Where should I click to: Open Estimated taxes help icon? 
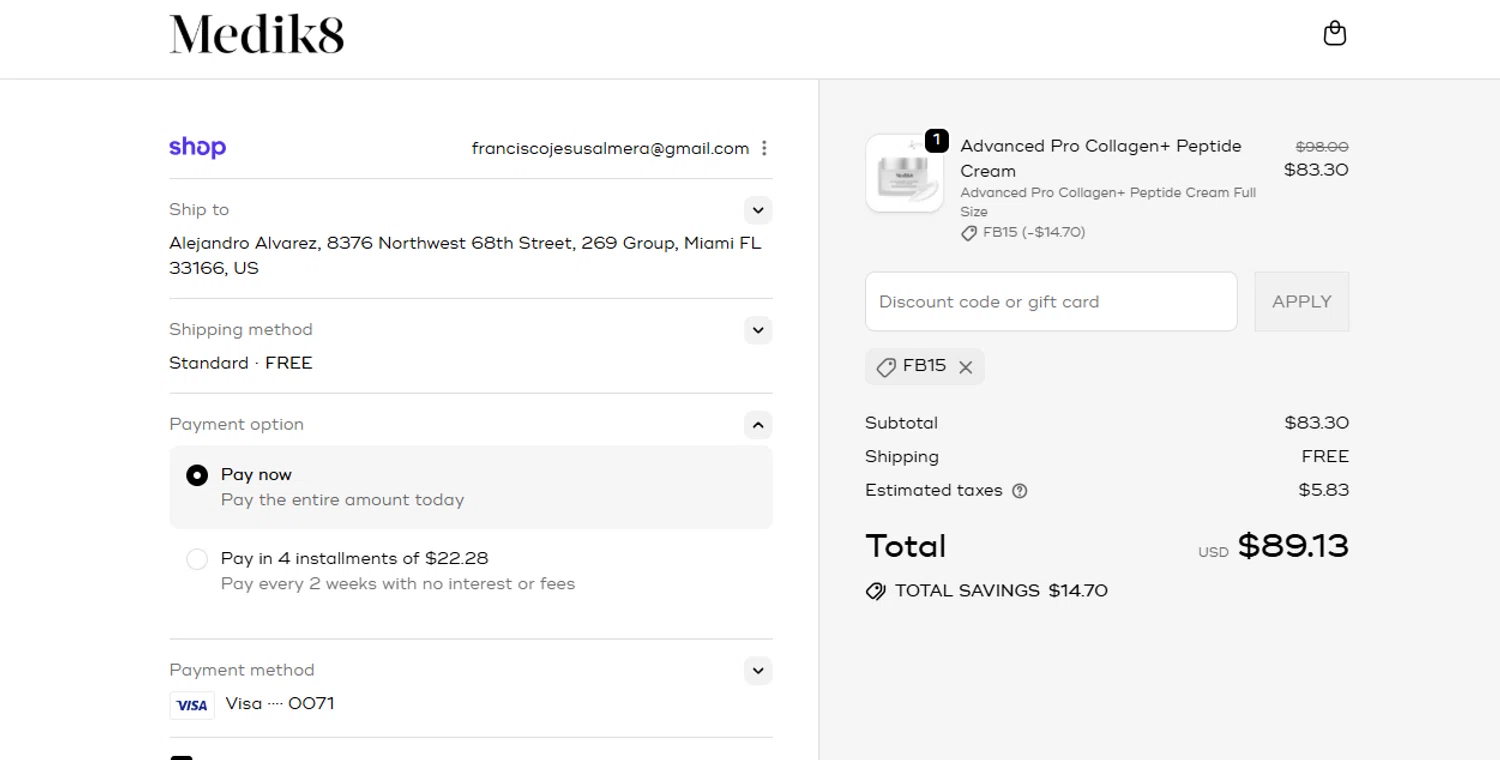[x=1019, y=491]
